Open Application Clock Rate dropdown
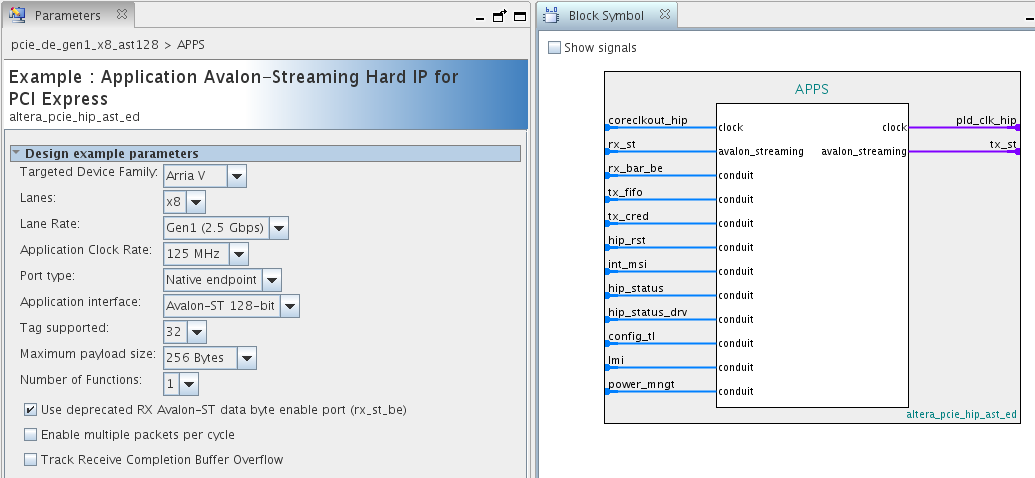The height and width of the screenshot is (478, 1035). [x=239, y=254]
